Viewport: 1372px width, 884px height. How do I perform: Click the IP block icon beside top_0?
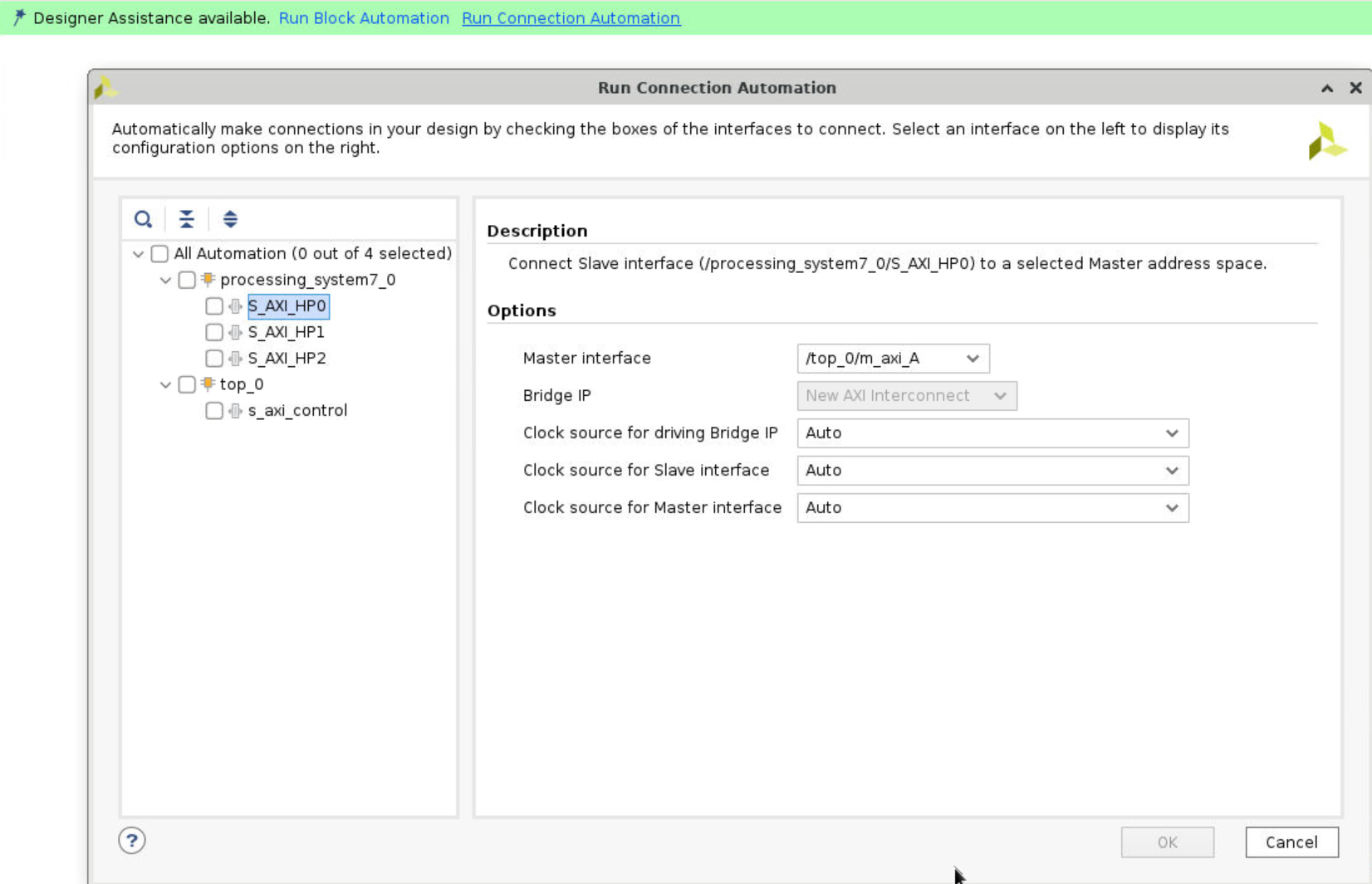(208, 384)
